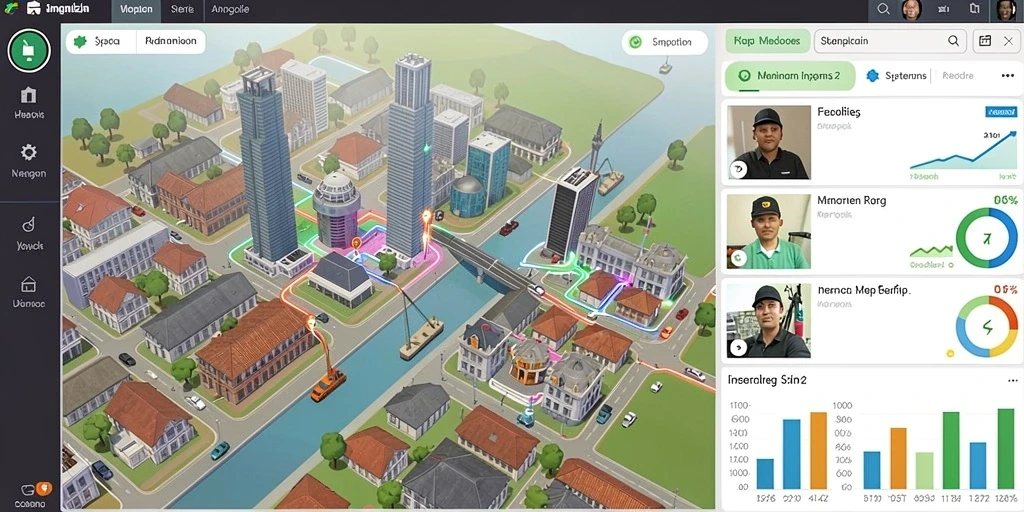
Task: Click the Inseralreg Siin2 chart heading
Action: (767, 379)
